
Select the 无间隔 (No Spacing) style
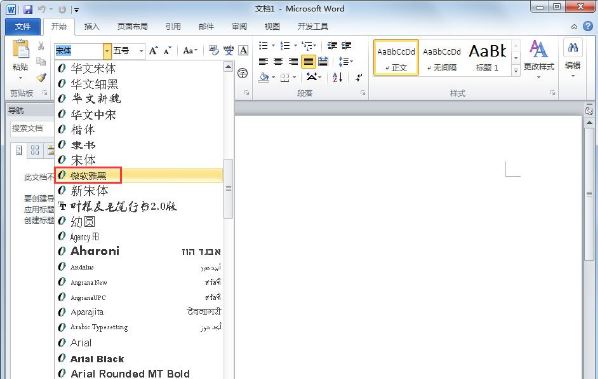[x=442, y=58]
